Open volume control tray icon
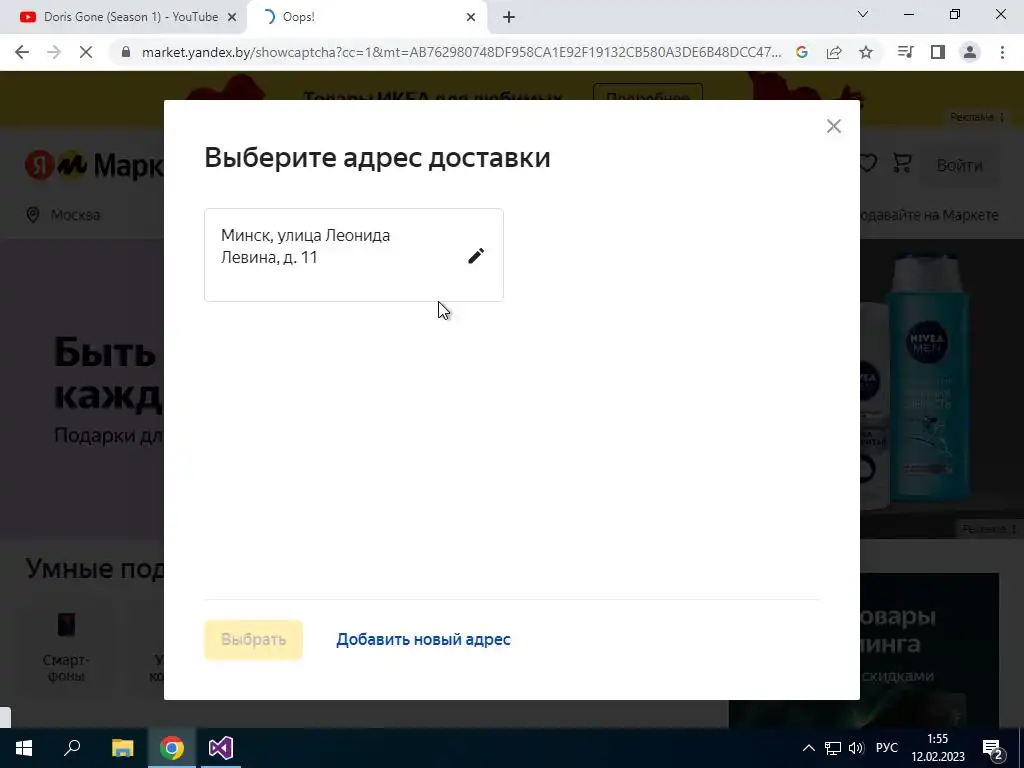Screen dimensions: 1024x768 tap(856, 748)
